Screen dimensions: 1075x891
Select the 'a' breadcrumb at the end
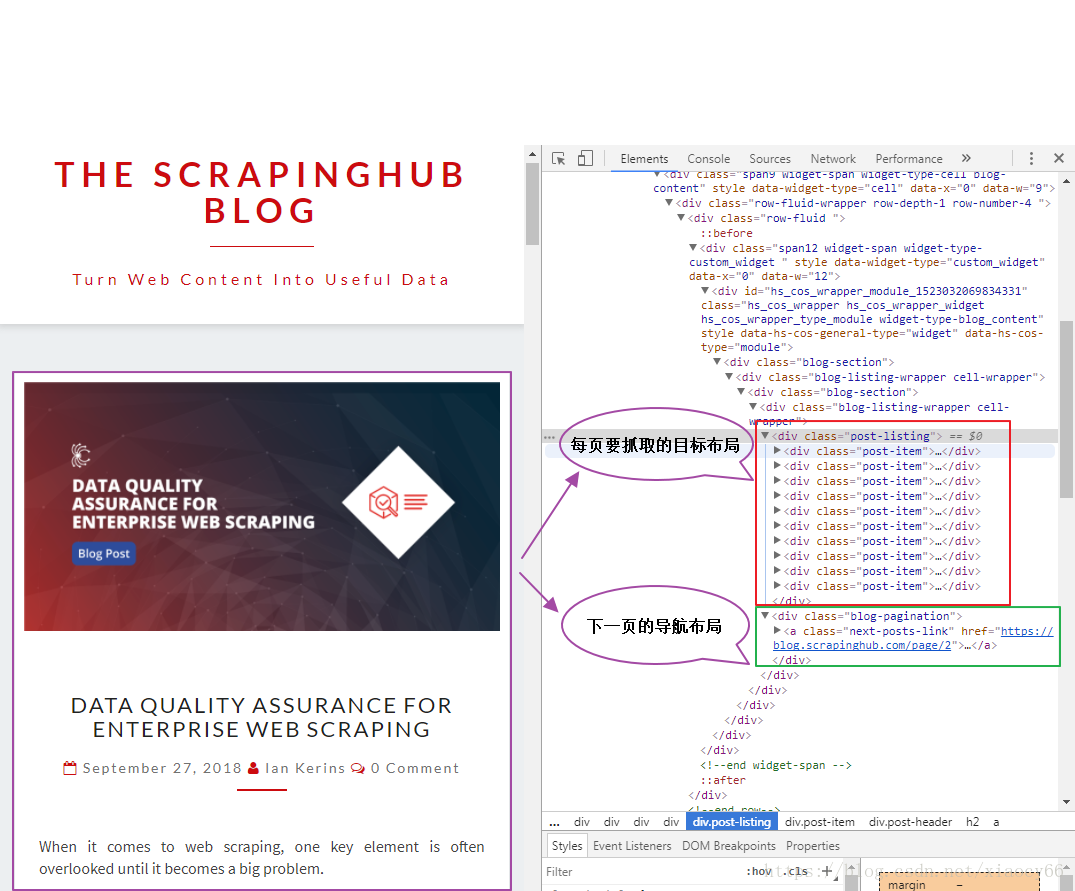point(996,822)
